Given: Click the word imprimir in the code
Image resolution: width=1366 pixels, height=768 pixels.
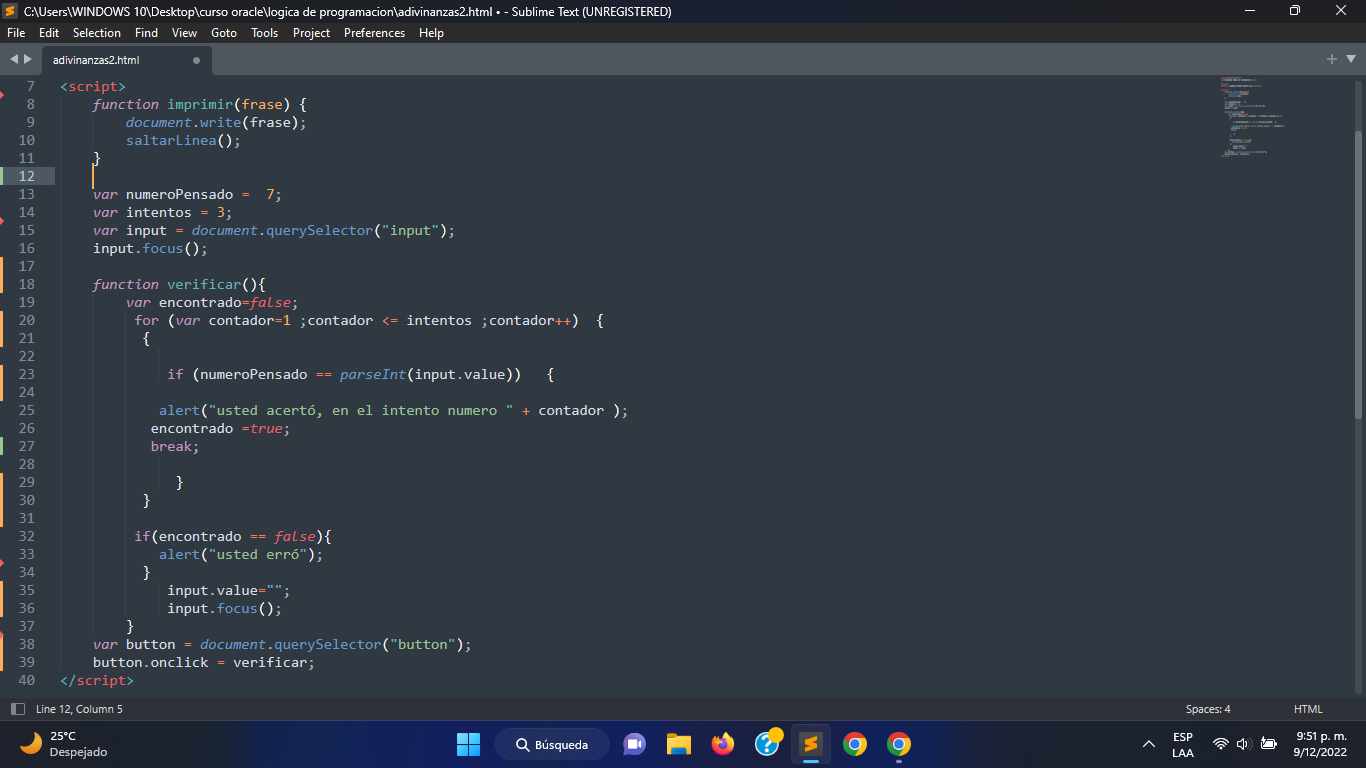Looking at the screenshot, I should (200, 104).
